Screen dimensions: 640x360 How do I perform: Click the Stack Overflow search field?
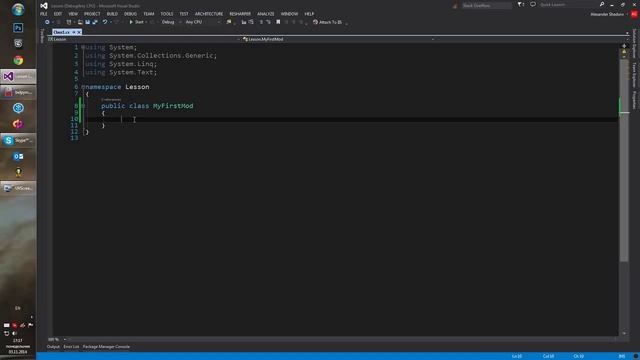tap(486, 6)
